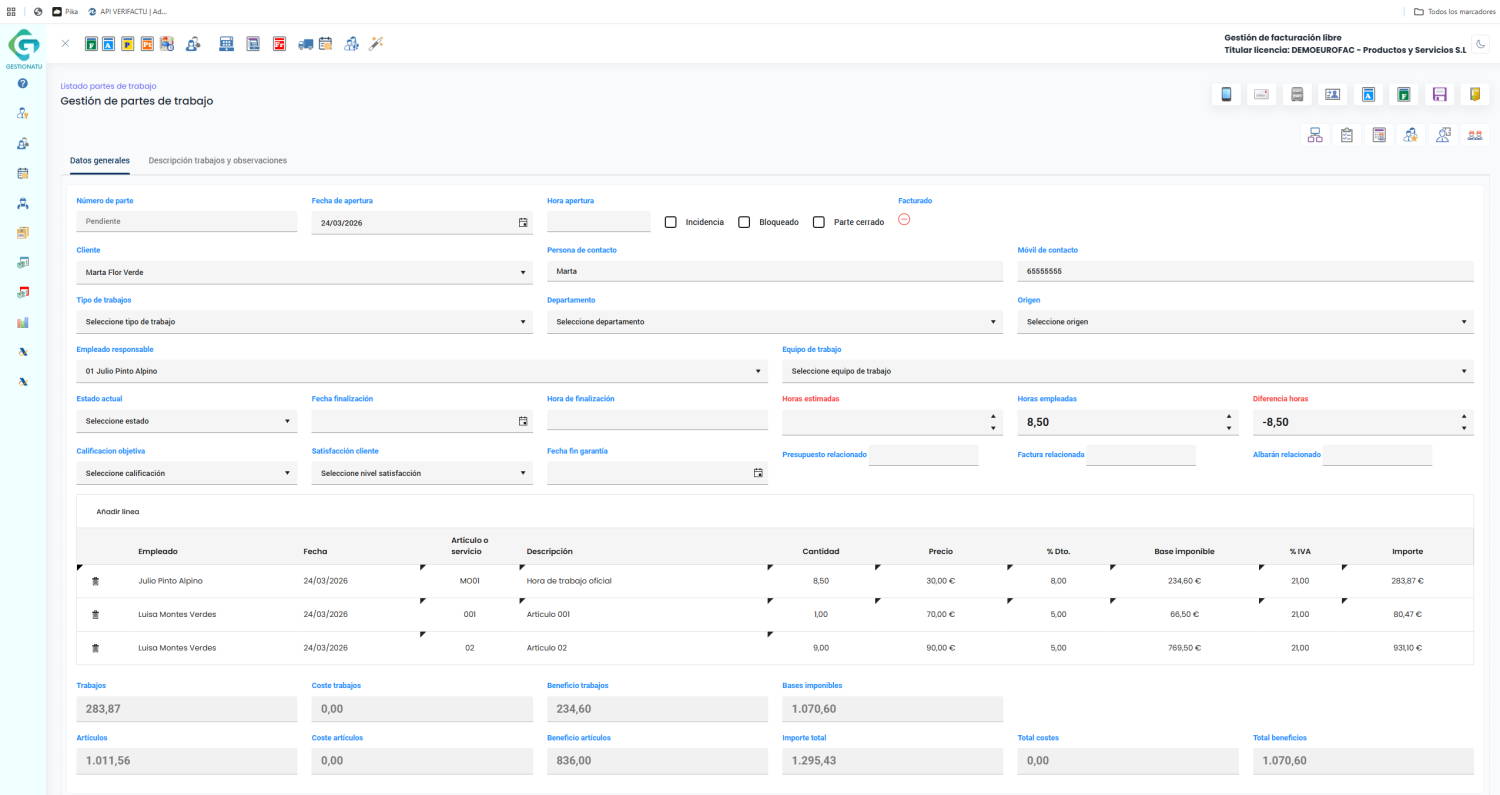Click the delivery truck icon in top toolbar
Image resolution: width=1500 pixels, height=795 pixels.
click(x=306, y=44)
